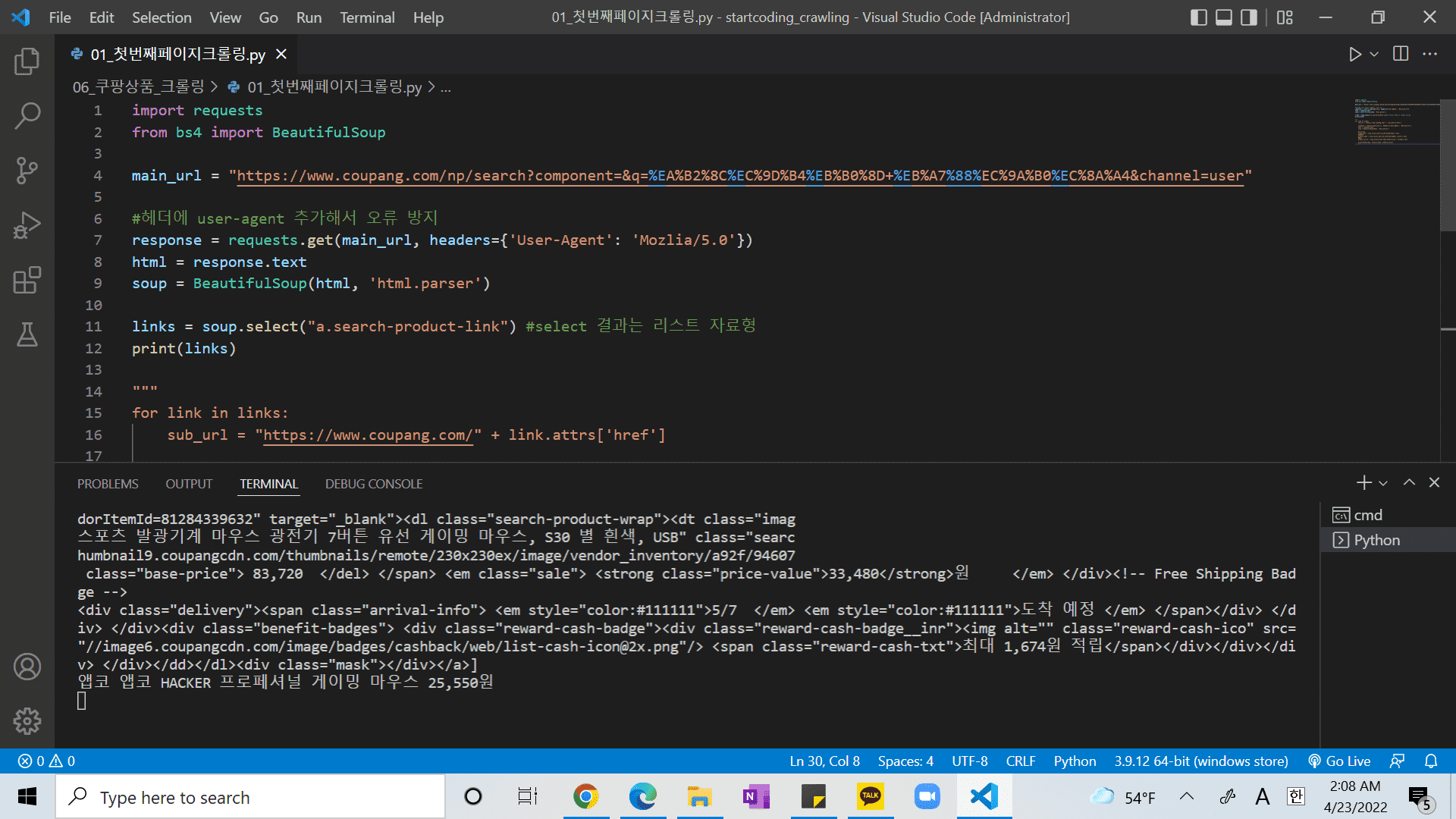
Task: Click Type here to search box
Action: [x=250, y=797]
